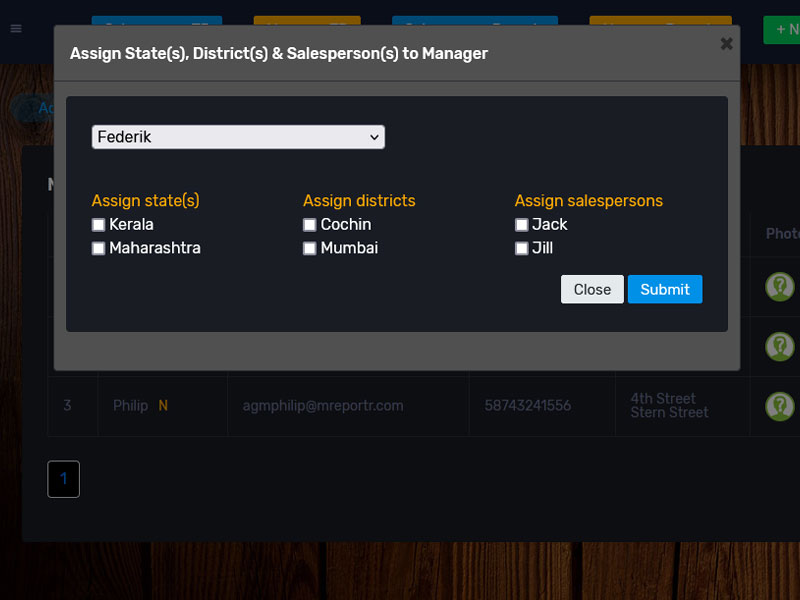800x600 pixels.
Task: Click the grey Close button
Action: 592,289
